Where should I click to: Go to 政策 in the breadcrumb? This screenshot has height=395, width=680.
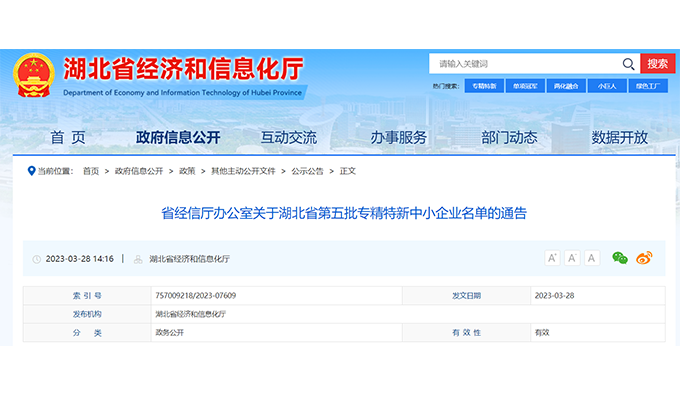click(x=187, y=171)
